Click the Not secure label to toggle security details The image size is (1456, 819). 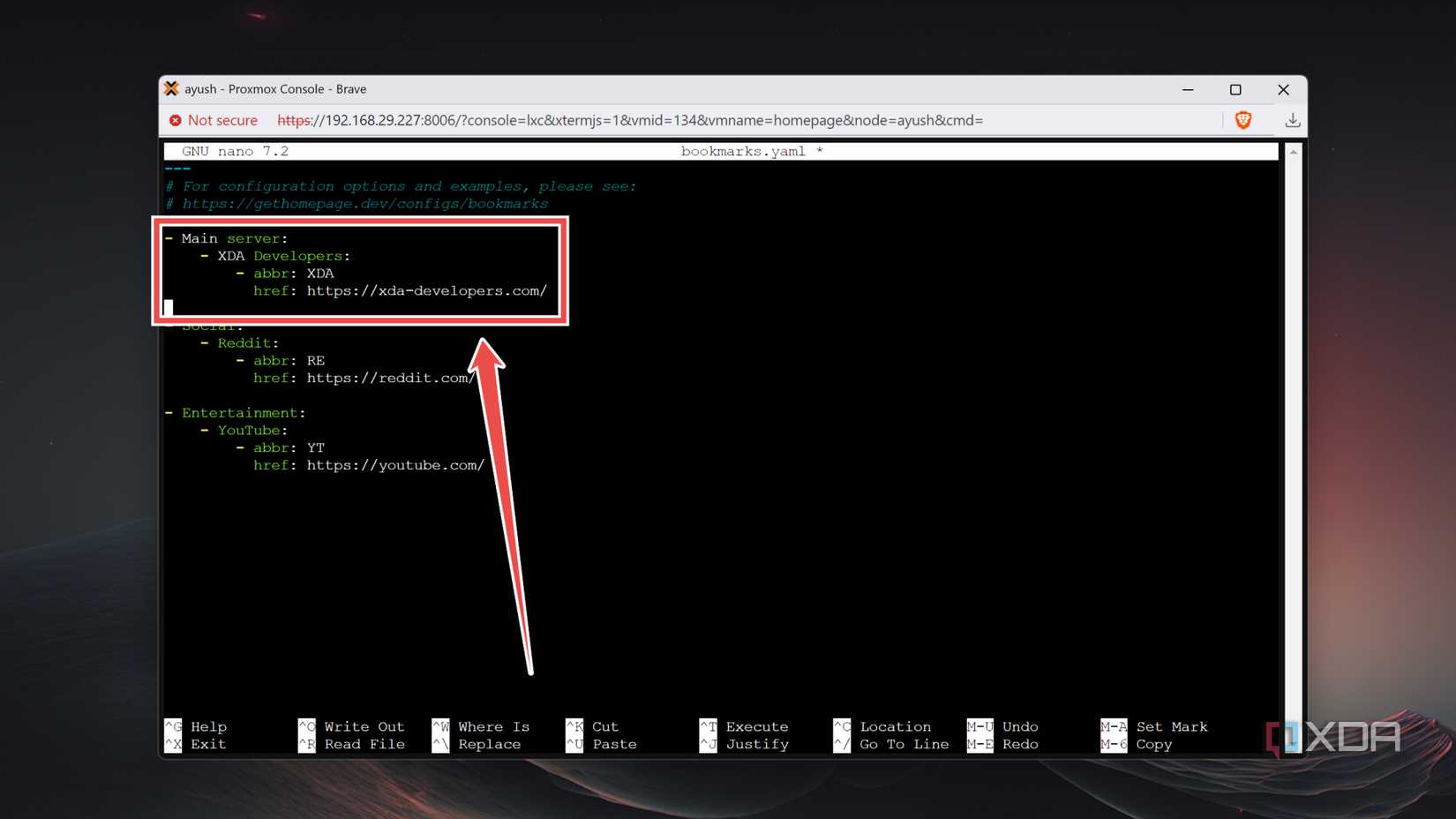coord(222,120)
